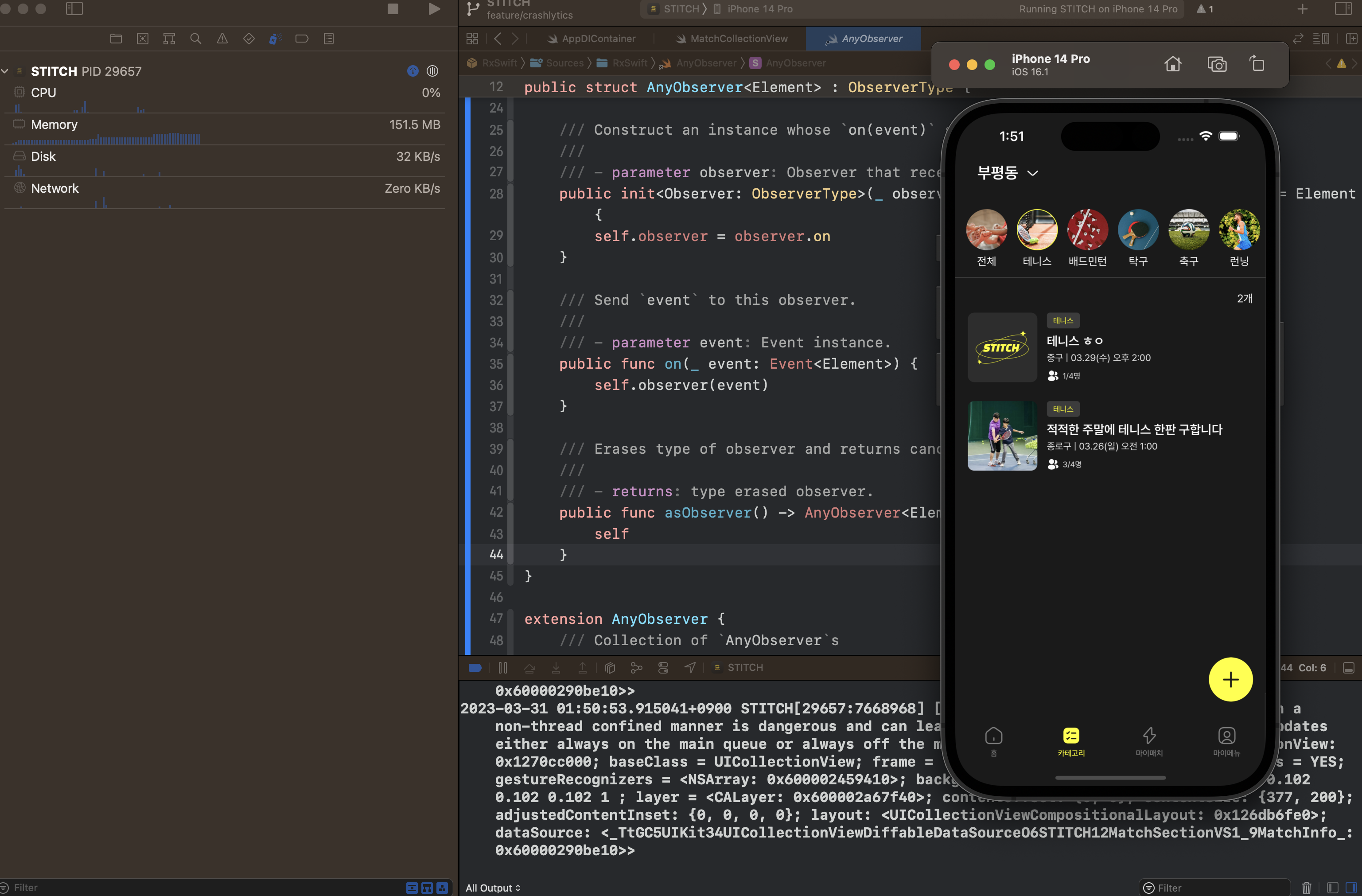Rotate the simulator device icon
The image size is (1362, 896).
[1257, 64]
